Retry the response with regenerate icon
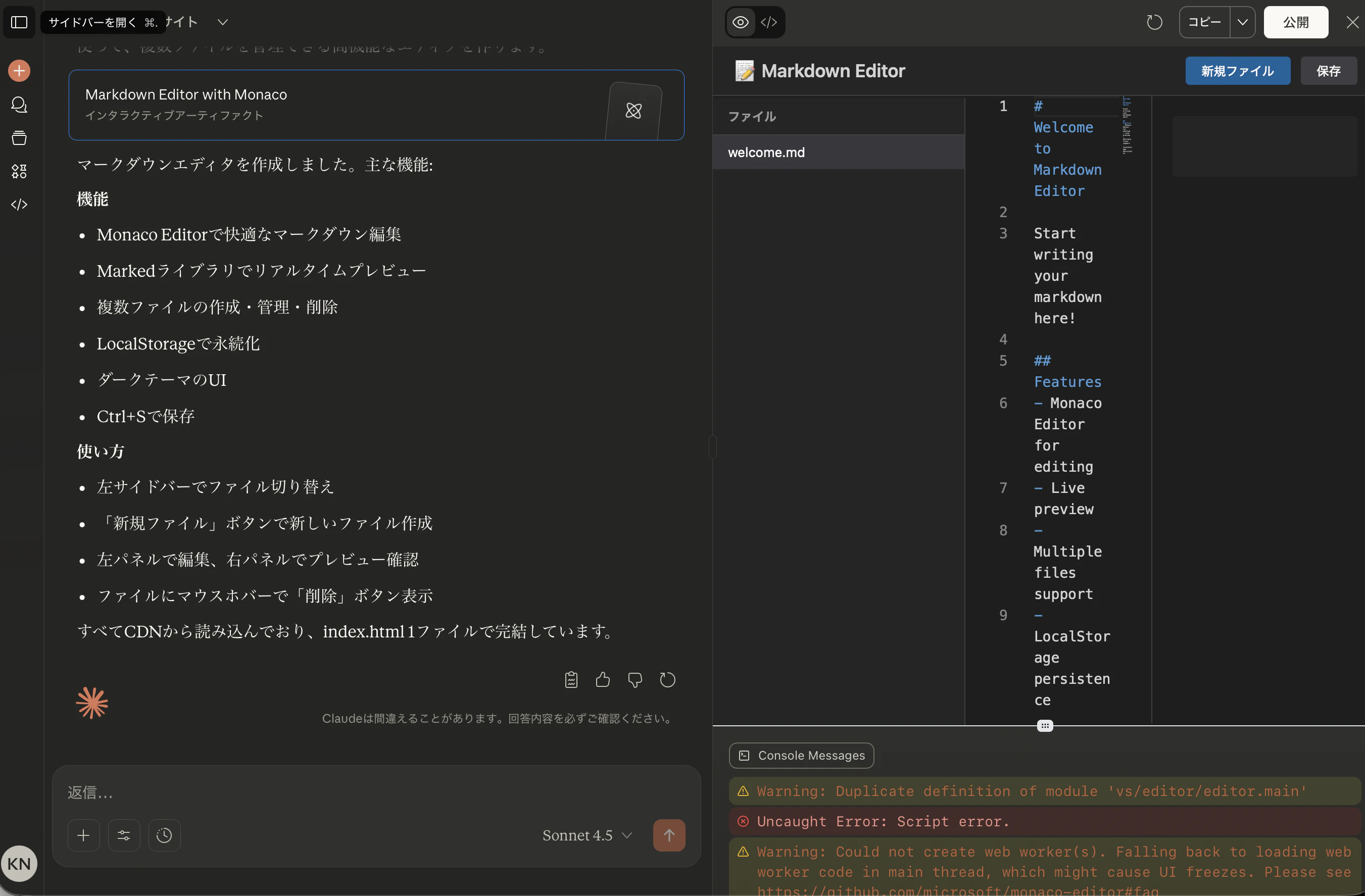The height and width of the screenshot is (896, 1365). pyautogui.click(x=667, y=680)
